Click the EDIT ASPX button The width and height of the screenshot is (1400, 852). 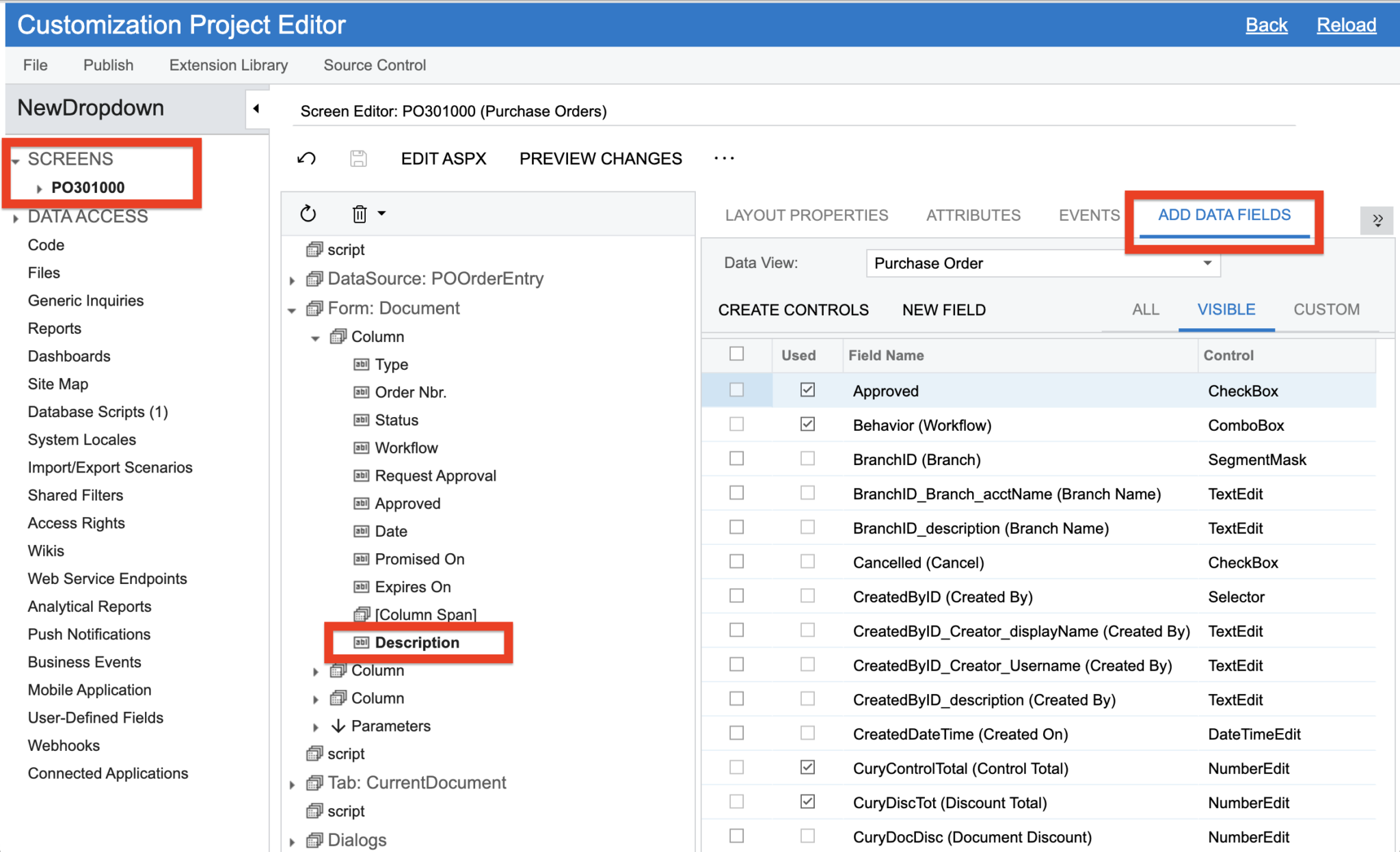(x=443, y=158)
